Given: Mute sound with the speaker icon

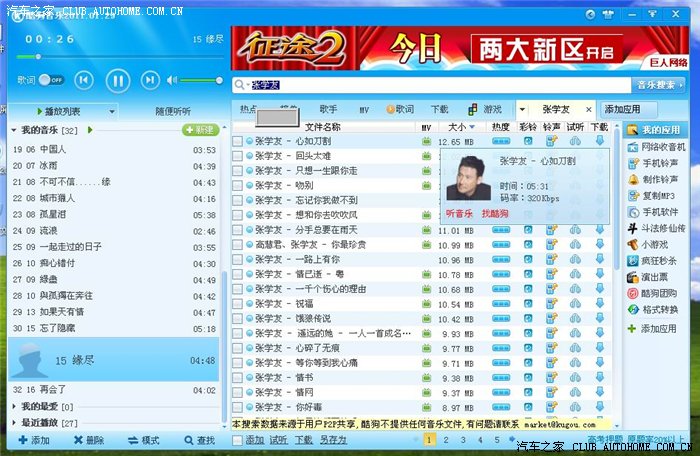Looking at the screenshot, I should [x=172, y=80].
